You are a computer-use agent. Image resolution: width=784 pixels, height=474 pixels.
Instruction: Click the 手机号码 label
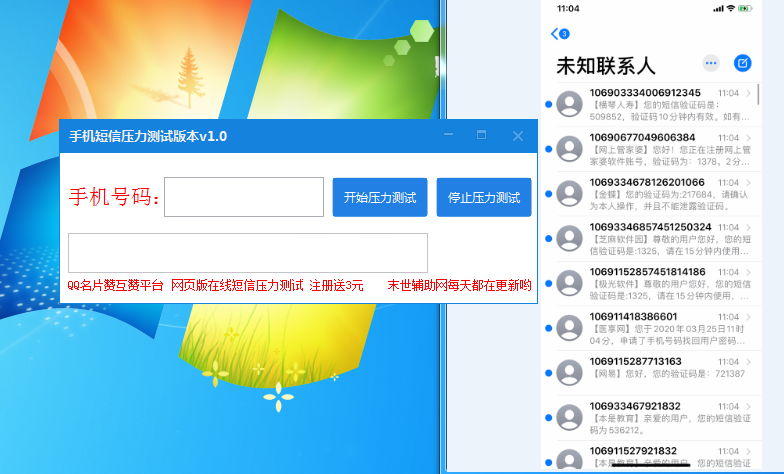point(114,196)
